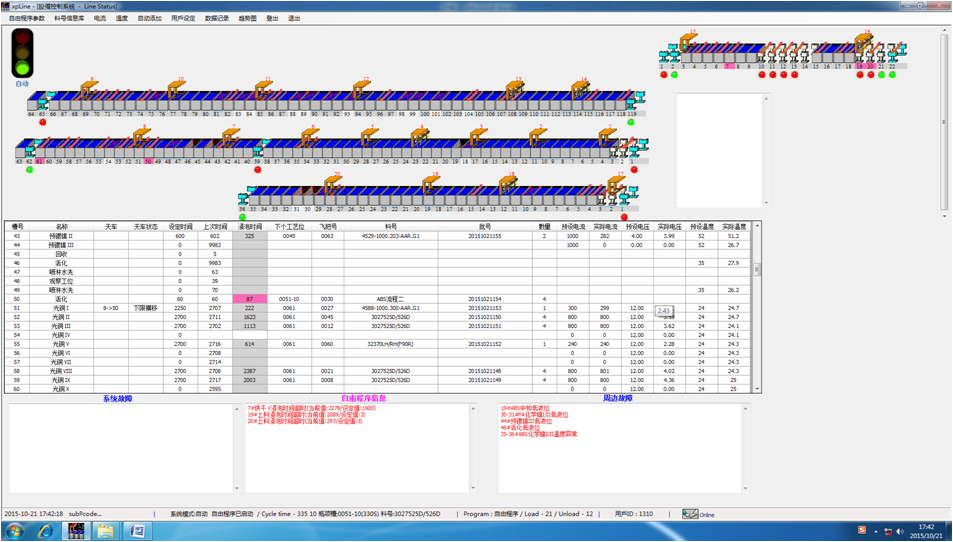Select the pink highlighted station 50 tank
This screenshot has height=542, width=953.
click(148, 160)
